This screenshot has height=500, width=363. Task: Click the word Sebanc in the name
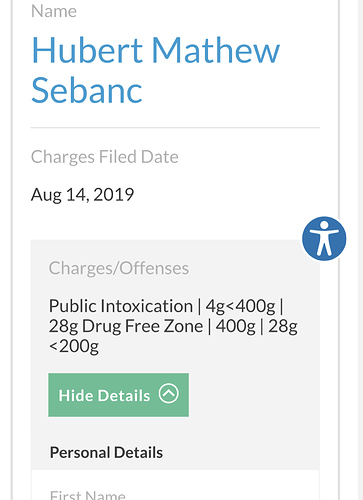(x=87, y=90)
